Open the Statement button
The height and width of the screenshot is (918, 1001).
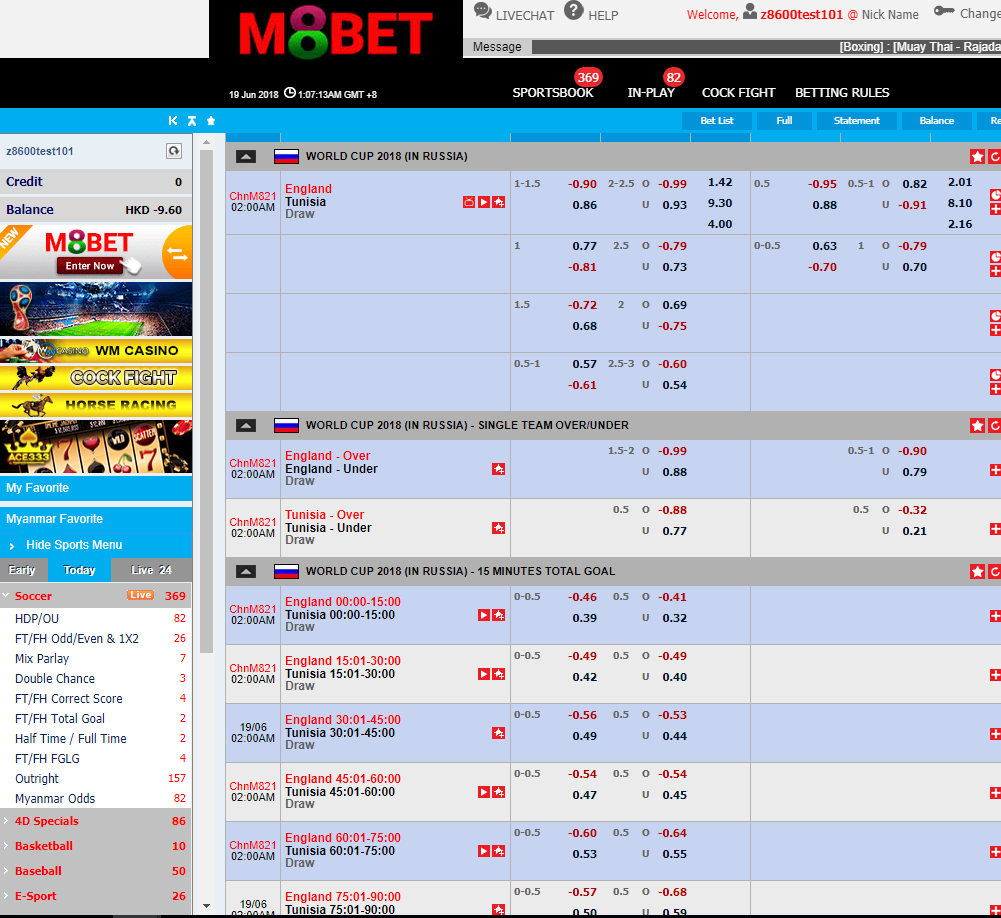click(x=856, y=121)
